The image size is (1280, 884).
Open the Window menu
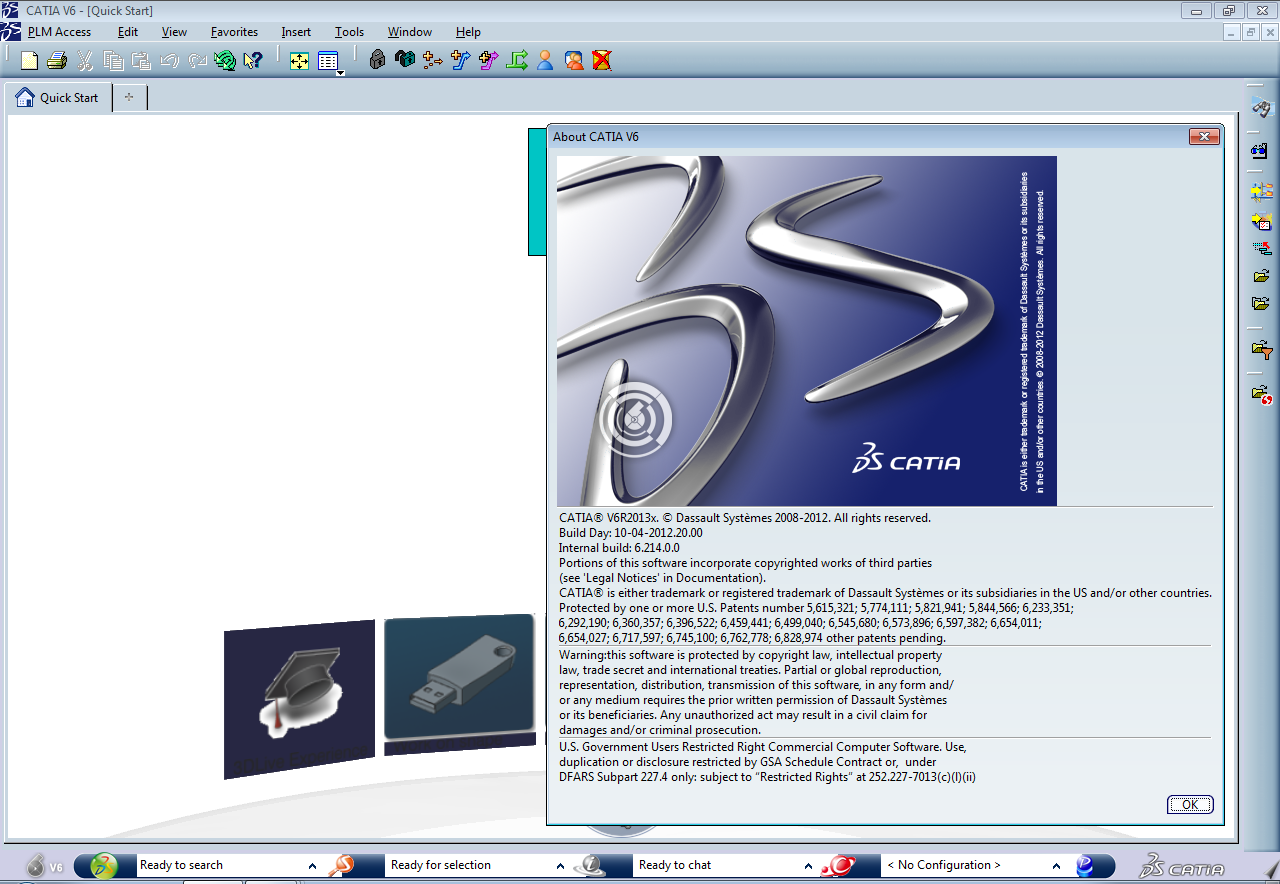tap(410, 32)
